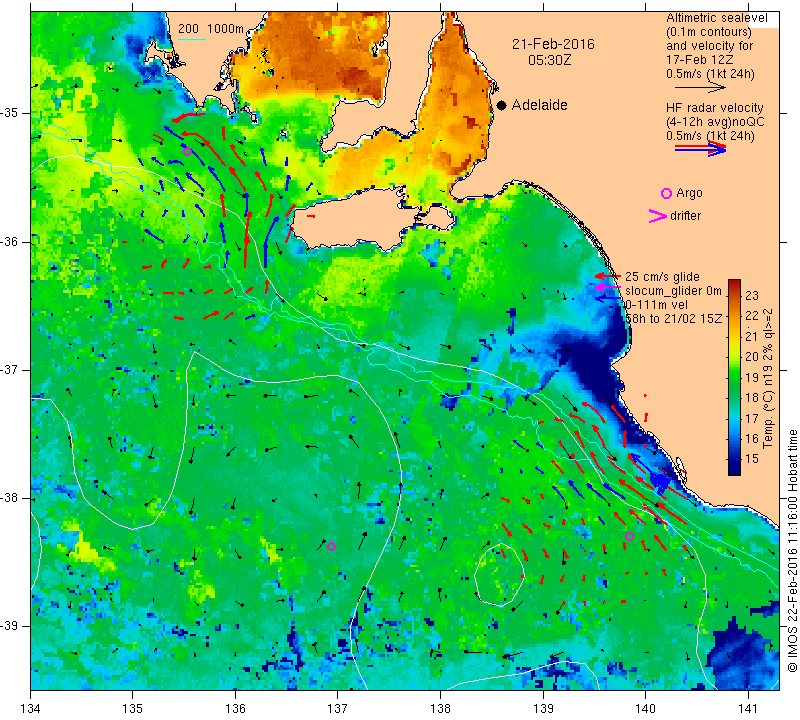The height and width of the screenshot is (720, 800).
Task: Click the '(4-12h avg)noQC' text
Action: 715,122
